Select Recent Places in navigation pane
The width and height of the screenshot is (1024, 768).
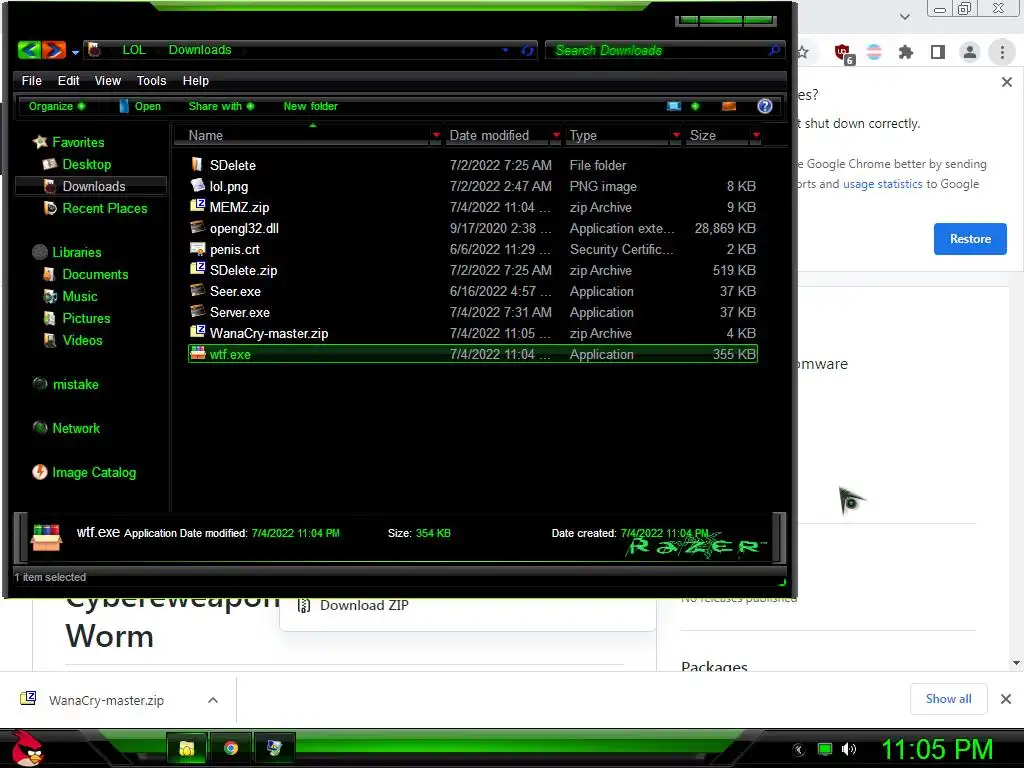tap(95, 208)
